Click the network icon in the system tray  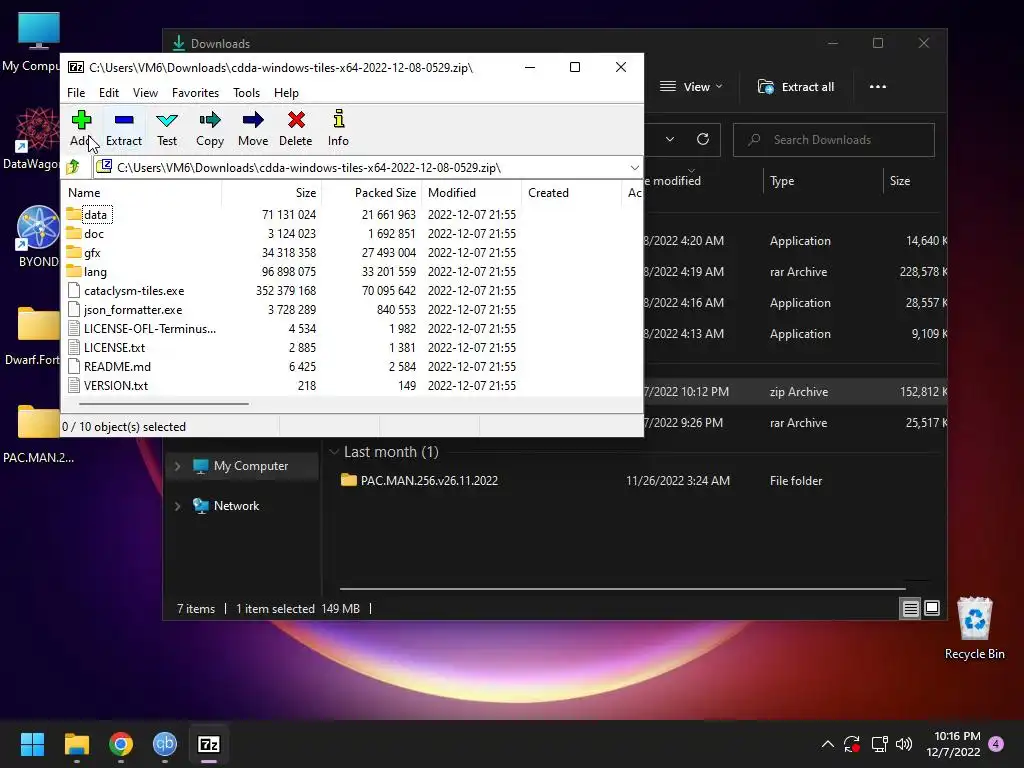[x=879, y=744]
